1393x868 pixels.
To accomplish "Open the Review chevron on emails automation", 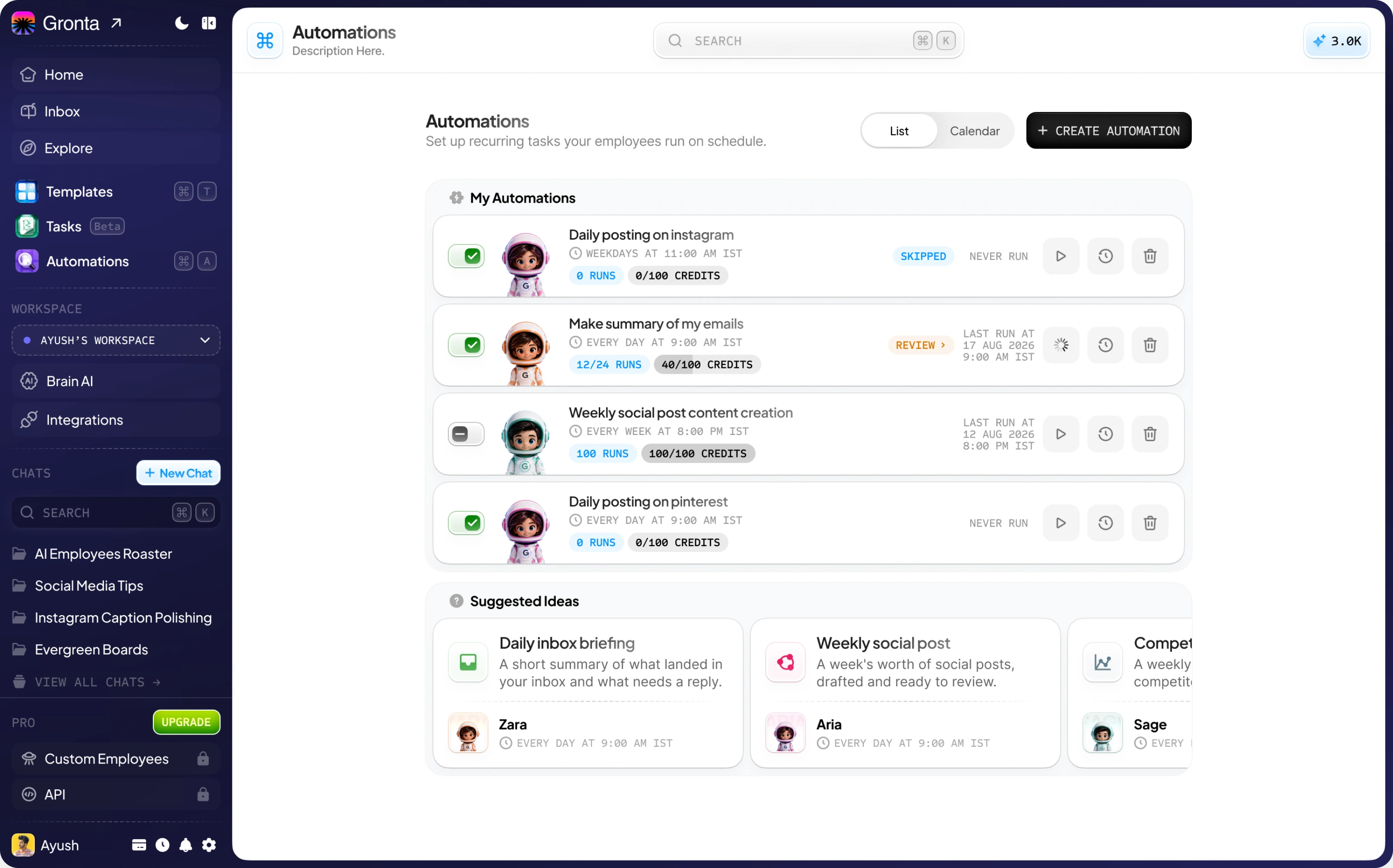I will coord(920,345).
